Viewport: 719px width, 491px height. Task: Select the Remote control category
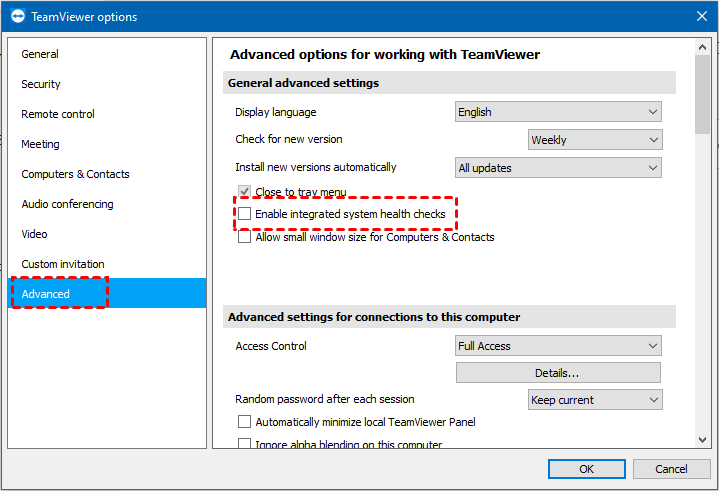click(x=58, y=114)
